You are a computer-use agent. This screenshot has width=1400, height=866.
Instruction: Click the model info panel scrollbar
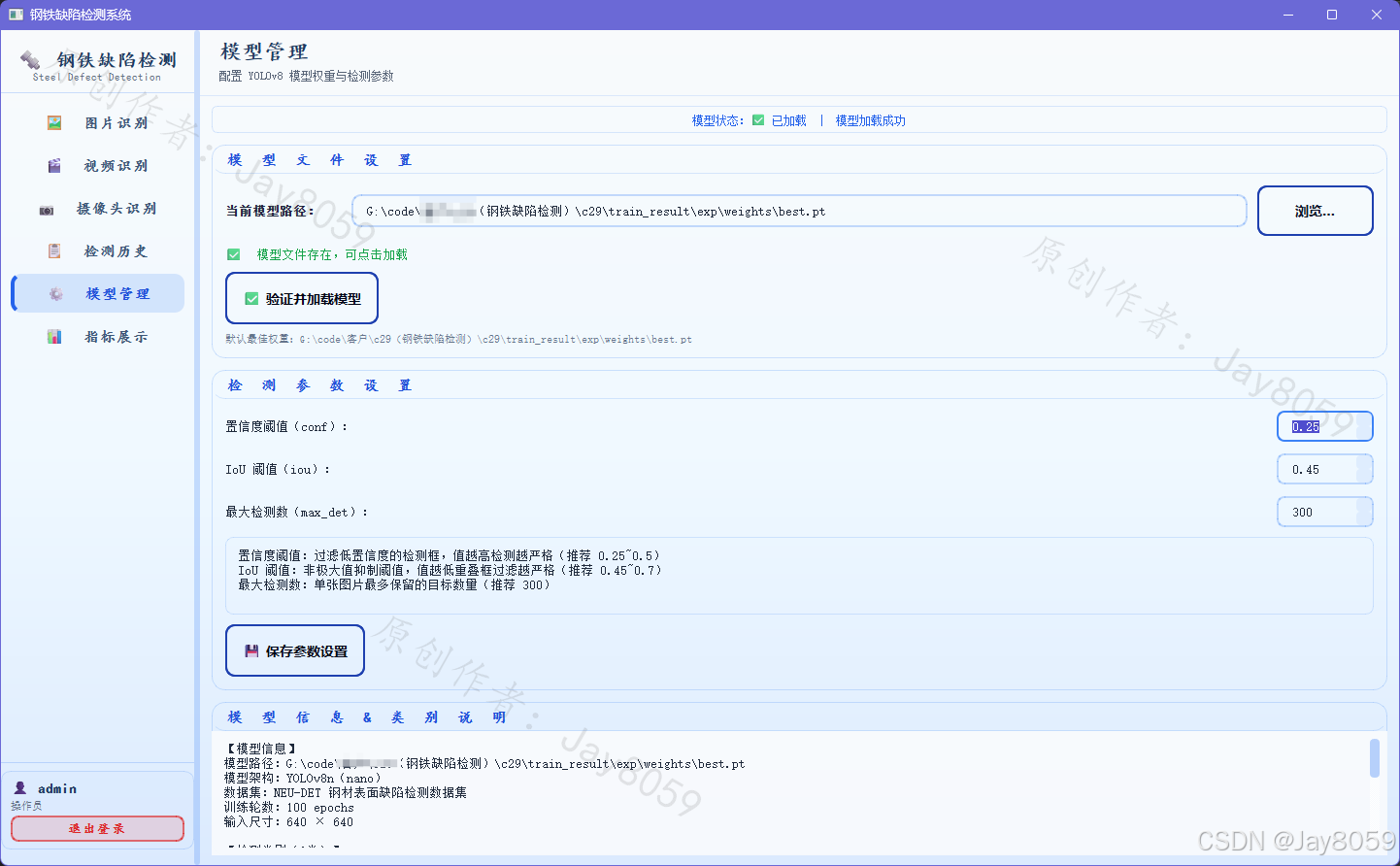tap(1375, 758)
